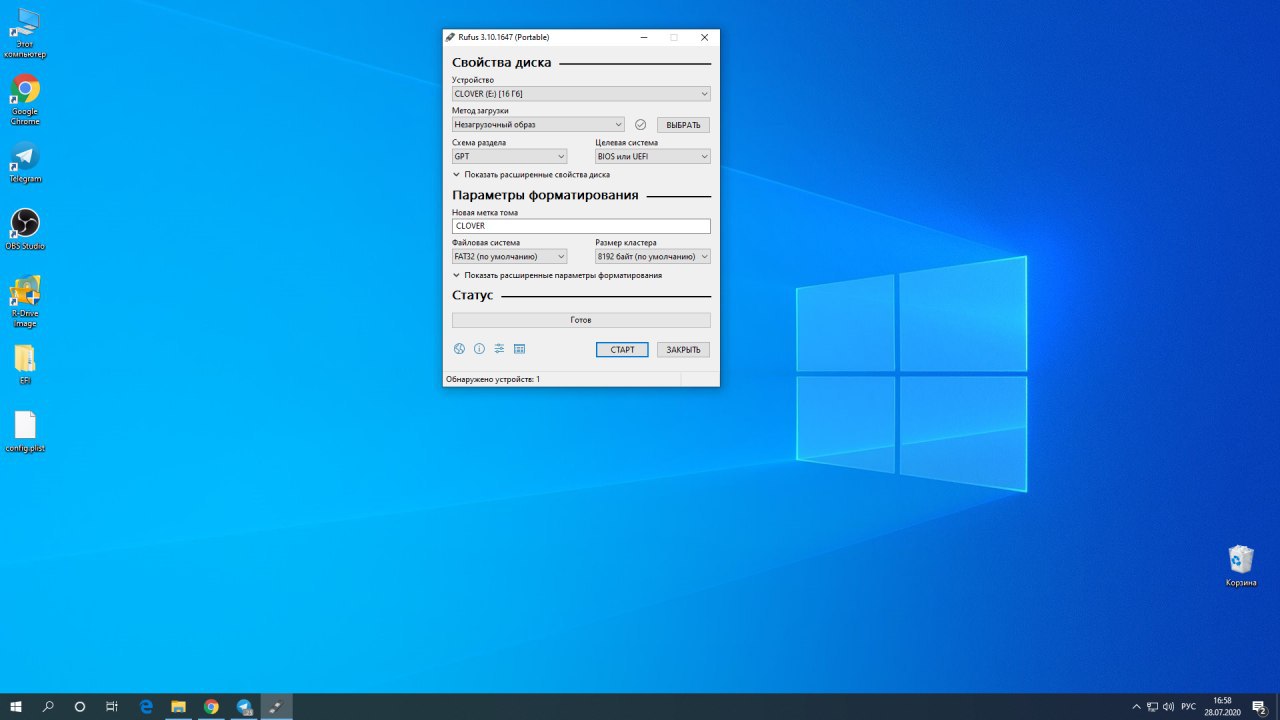Select config.plist file on desktop
The height and width of the screenshot is (720, 1280).
tap(25, 432)
